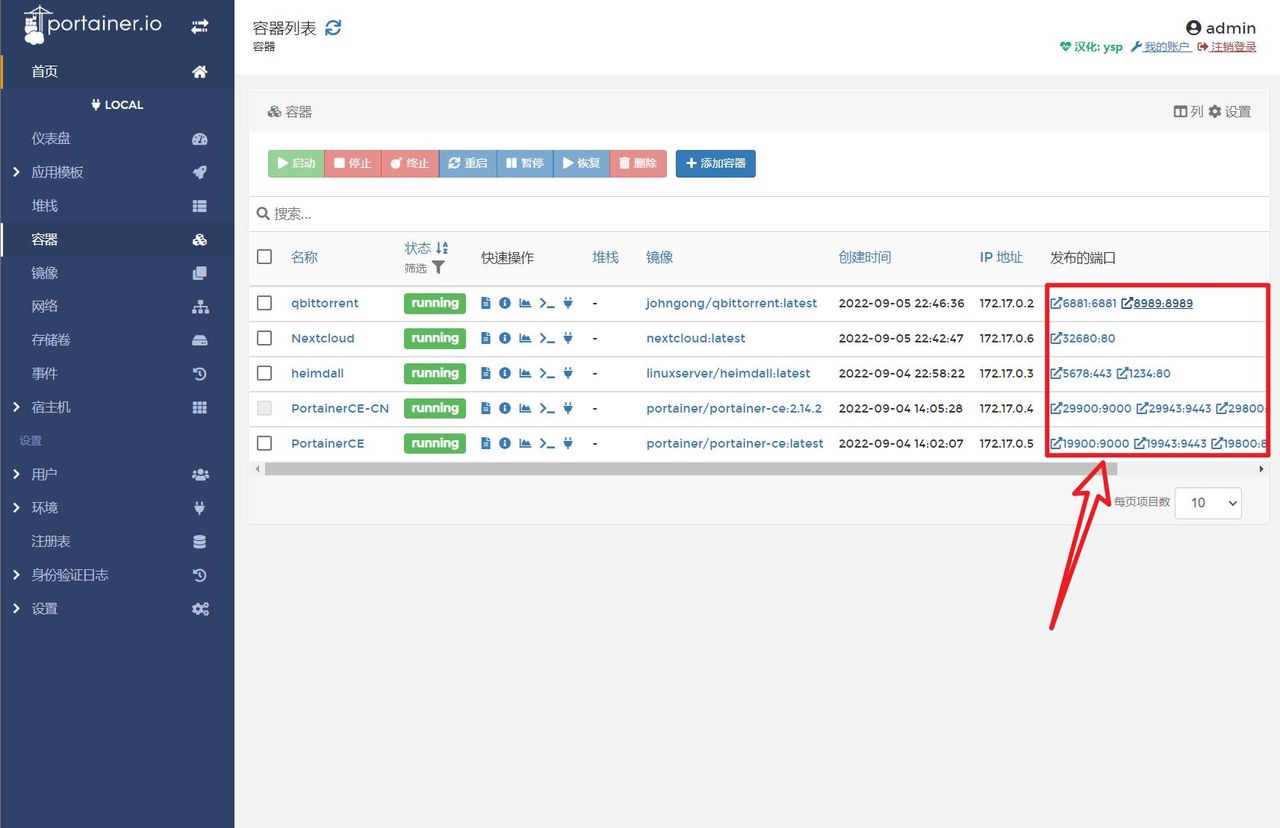
Task: Click the 终止 kill button
Action: coord(410,163)
